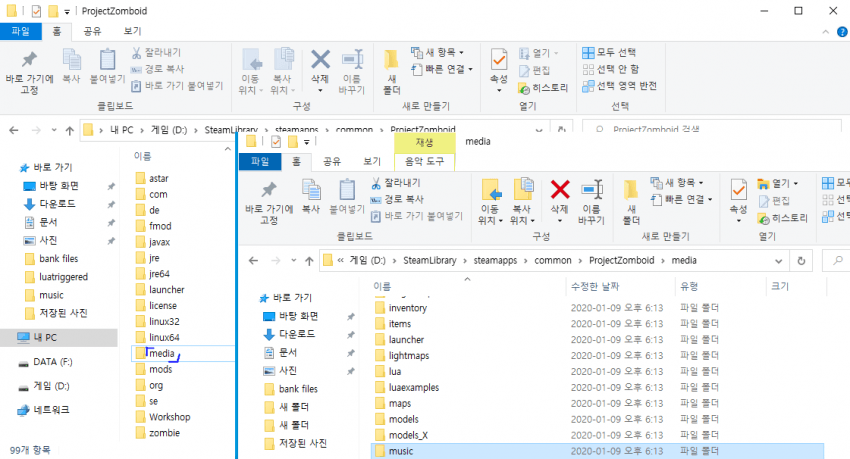Expand address history dropdown in media window

(x=778, y=261)
